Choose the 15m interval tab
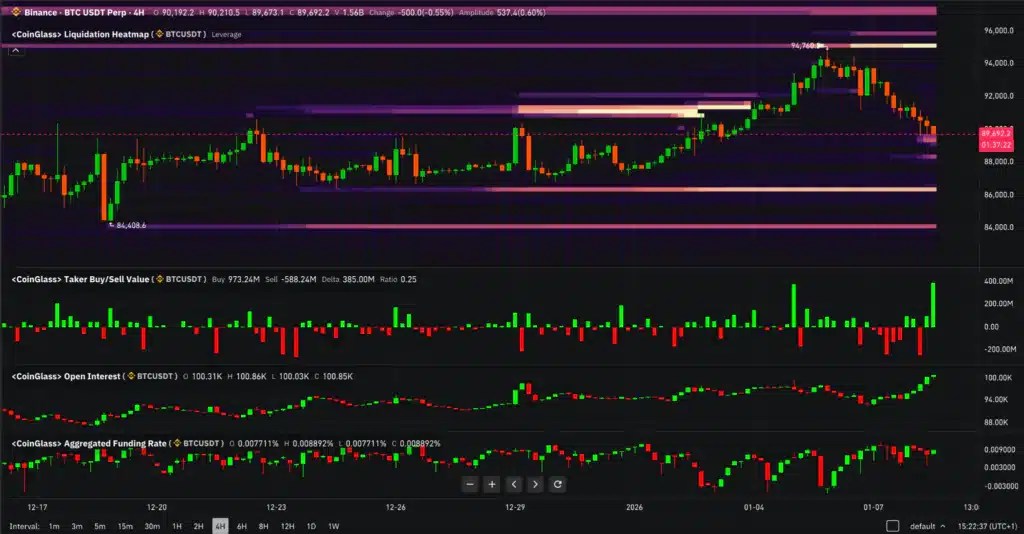1024x534 pixels. pyautogui.click(x=125, y=526)
